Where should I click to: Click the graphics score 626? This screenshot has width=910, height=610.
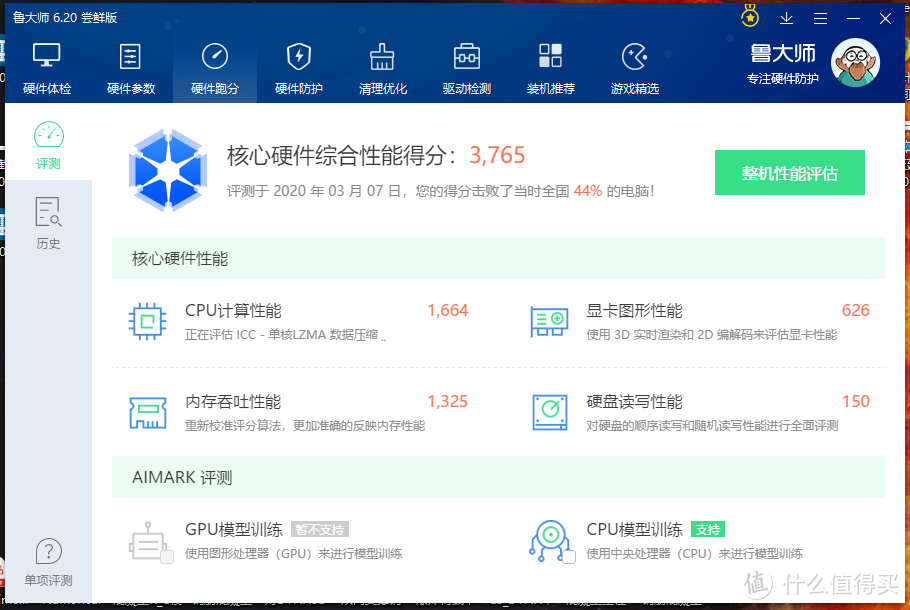[855, 311]
